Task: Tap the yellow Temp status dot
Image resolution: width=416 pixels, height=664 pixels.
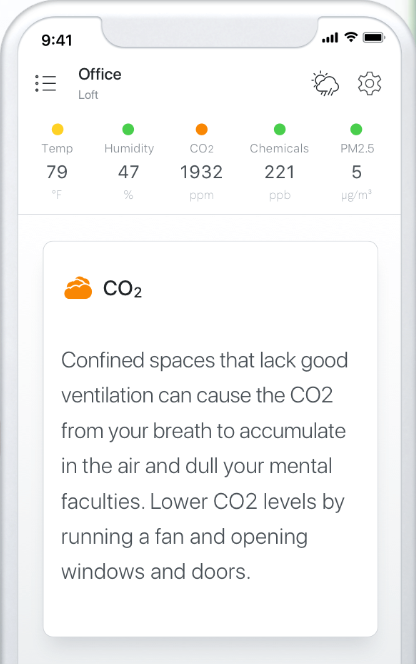Action: pos(57,129)
